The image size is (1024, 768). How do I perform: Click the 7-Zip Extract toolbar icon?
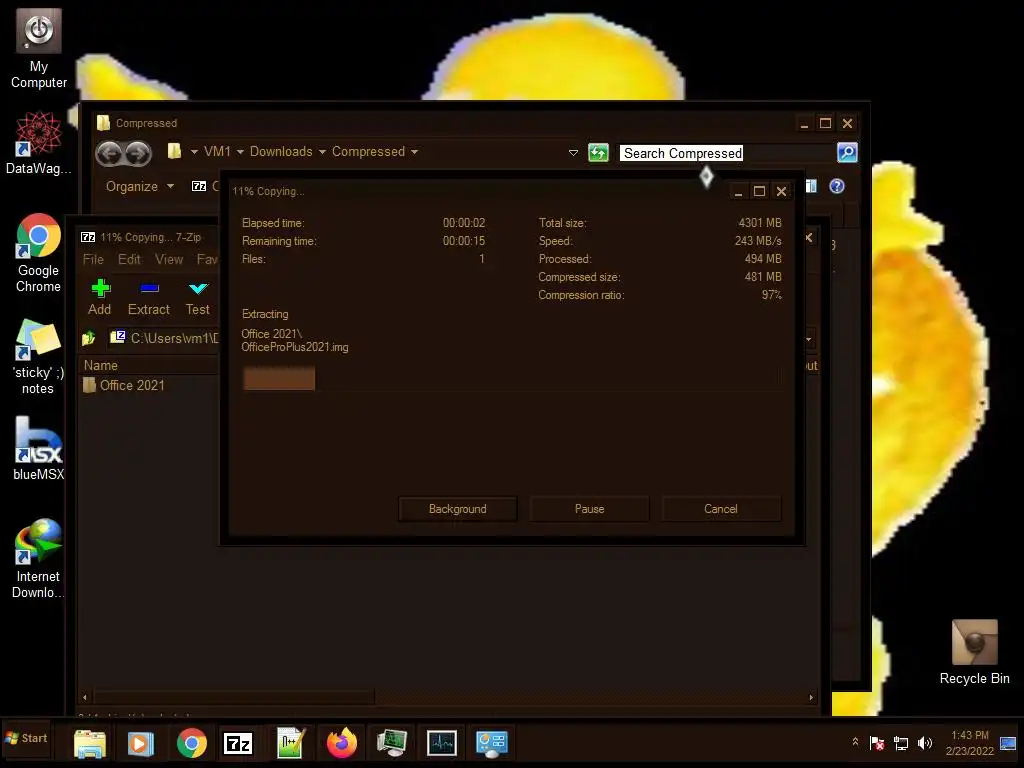click(149, 297)
